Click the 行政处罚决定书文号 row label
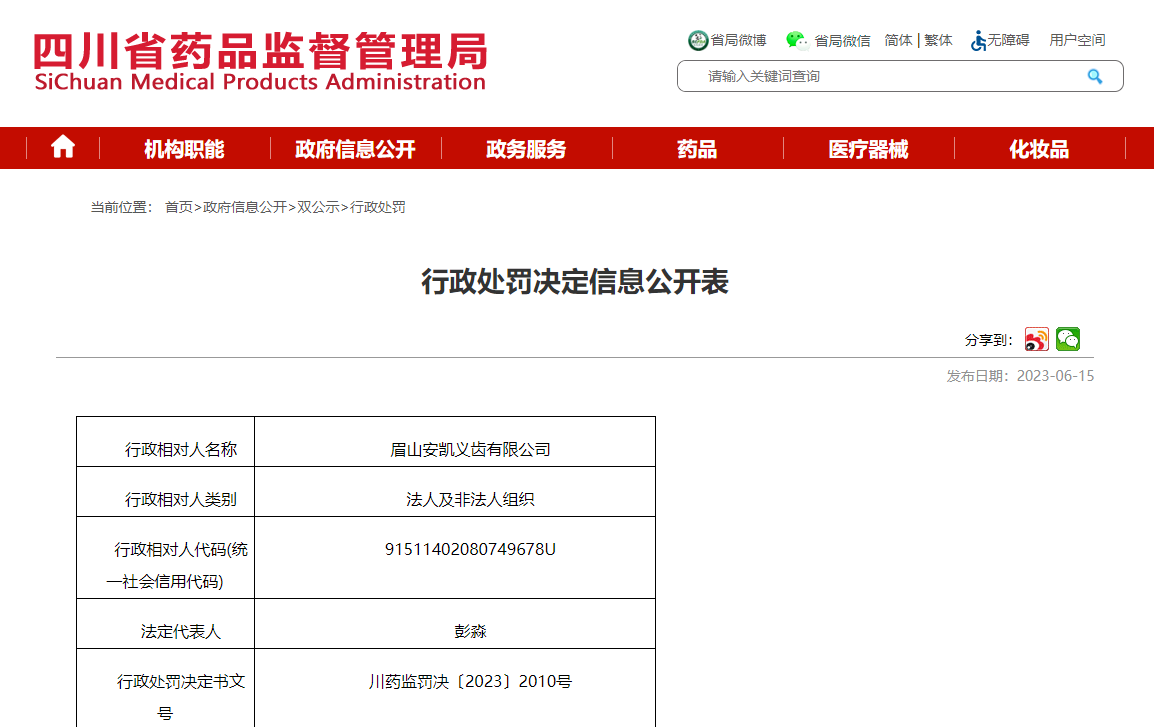Image resolution: width=1154 pixels, height=727 pixels. [181, 698]
